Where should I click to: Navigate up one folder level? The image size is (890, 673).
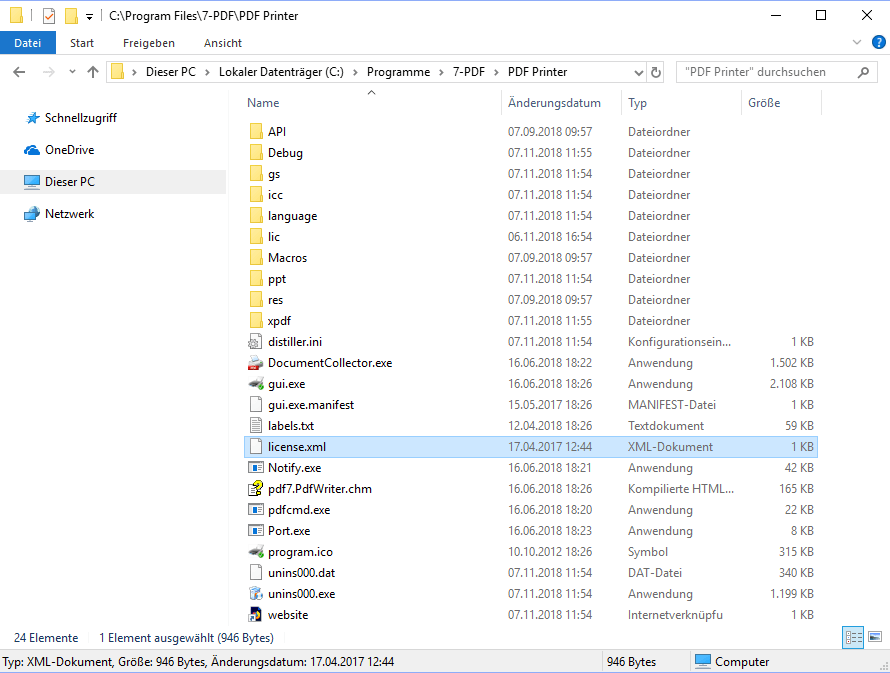coord(92,71)
